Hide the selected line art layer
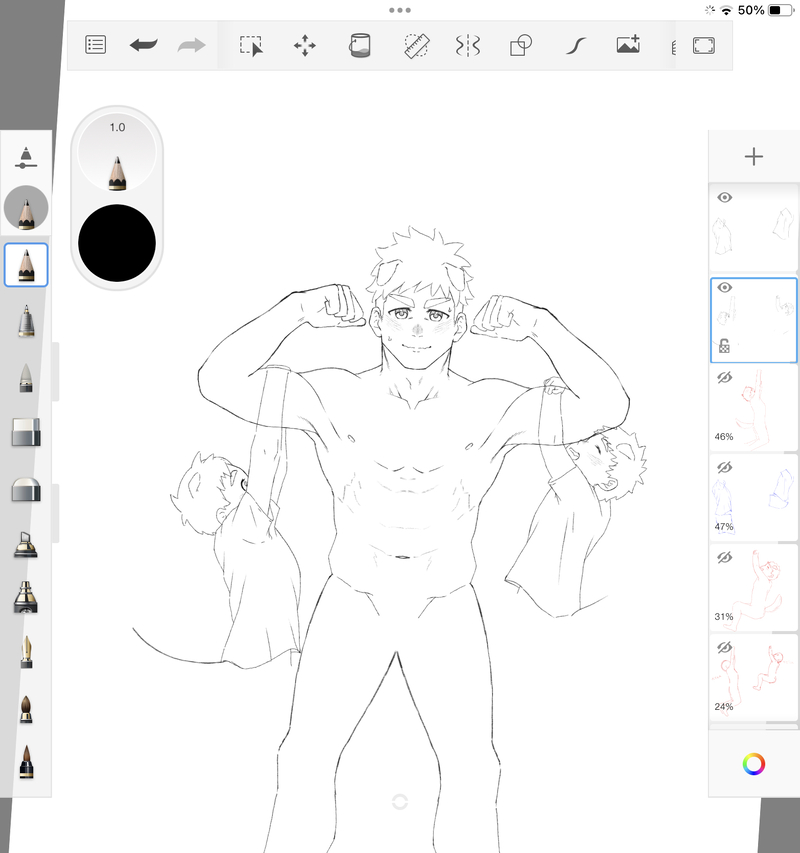Screen dimensions: 800x853 click(724, 287)
